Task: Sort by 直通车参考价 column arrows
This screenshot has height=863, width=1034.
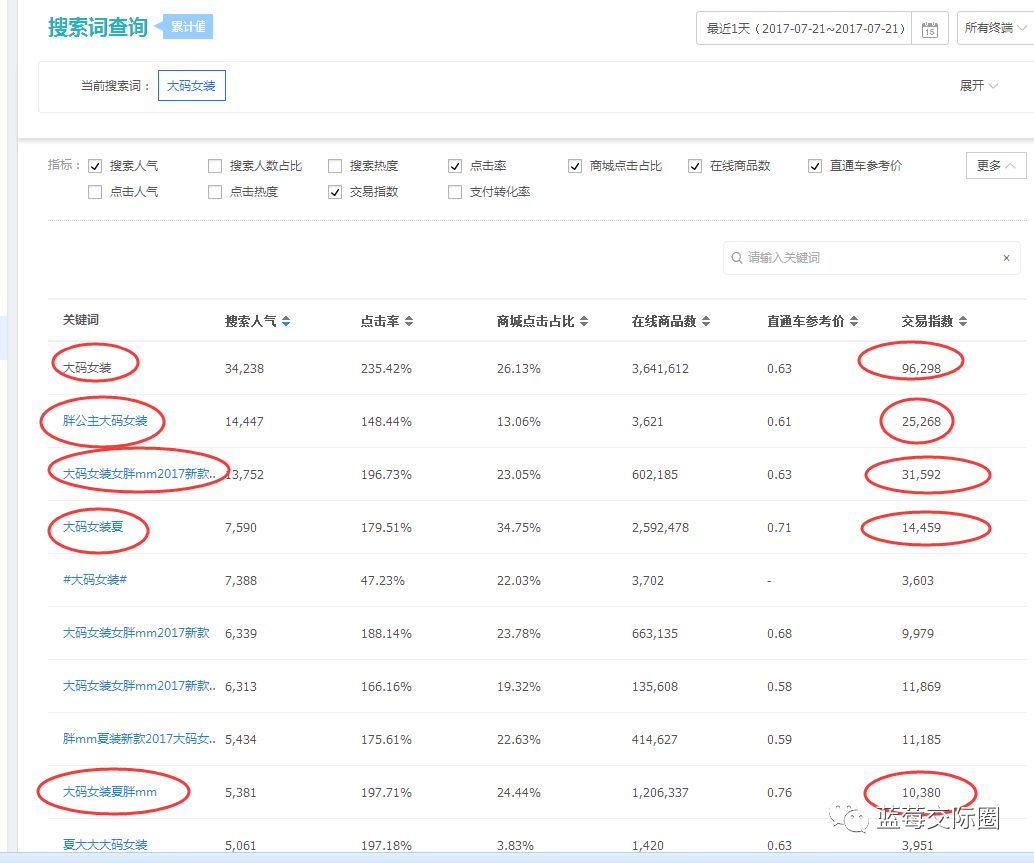Action: click(x=854, y=321)
